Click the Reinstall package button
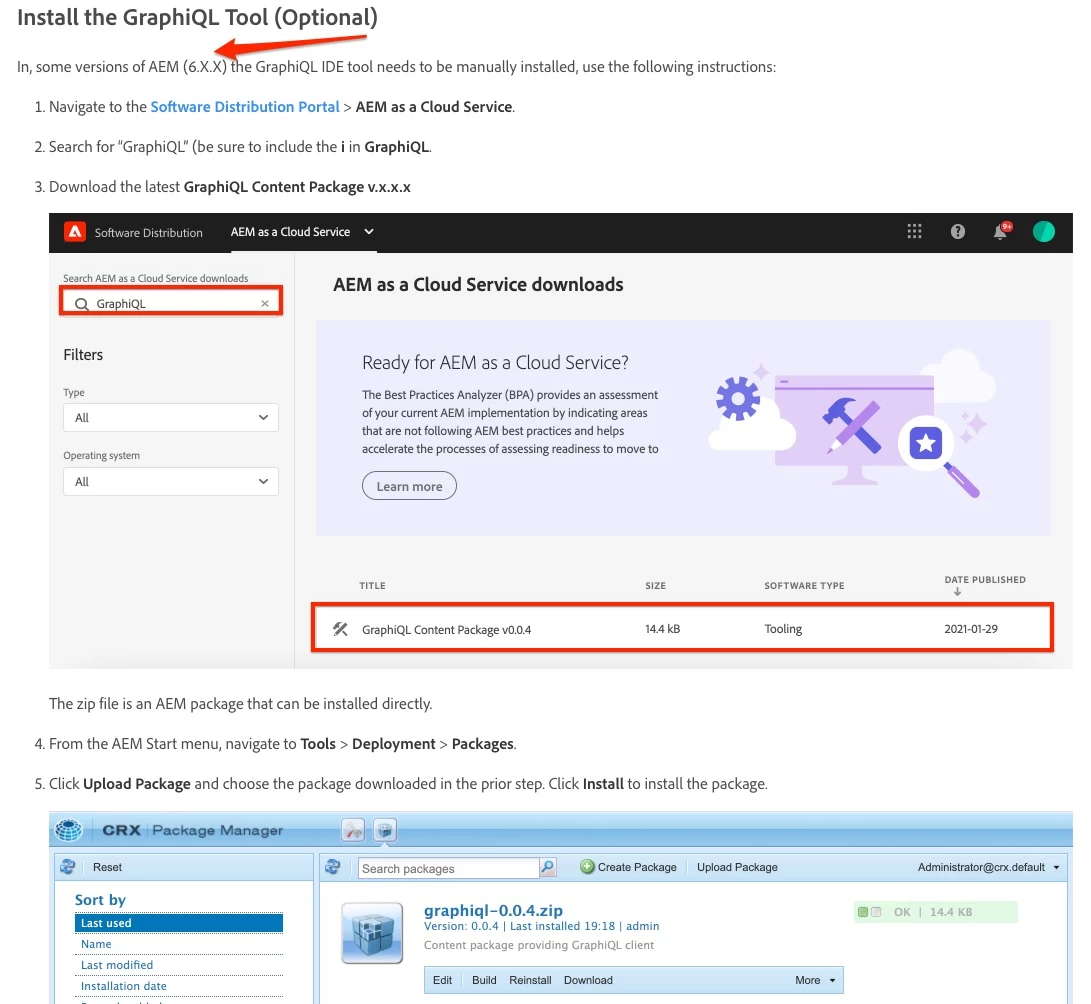 (x=530, y=980)
